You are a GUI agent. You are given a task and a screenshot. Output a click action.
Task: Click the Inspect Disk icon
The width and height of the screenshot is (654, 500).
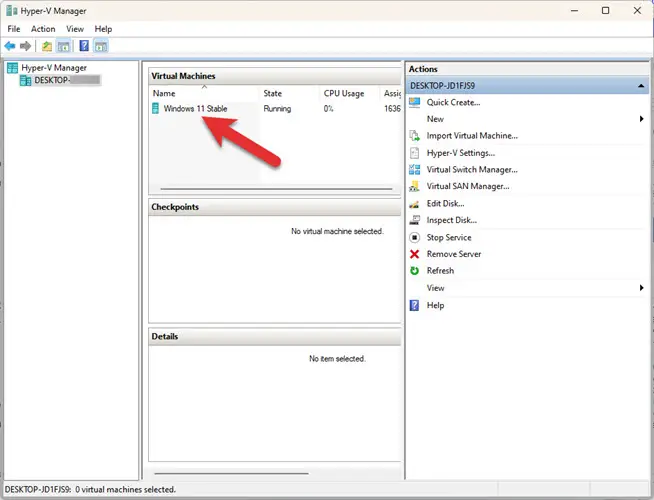click(415, 220)
